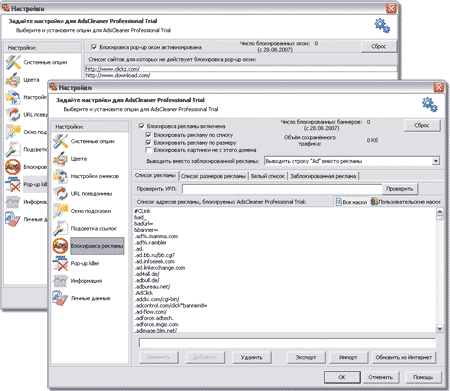Click the Окно подсказки icon in front window
450x391 pixels.
point(60,211)
